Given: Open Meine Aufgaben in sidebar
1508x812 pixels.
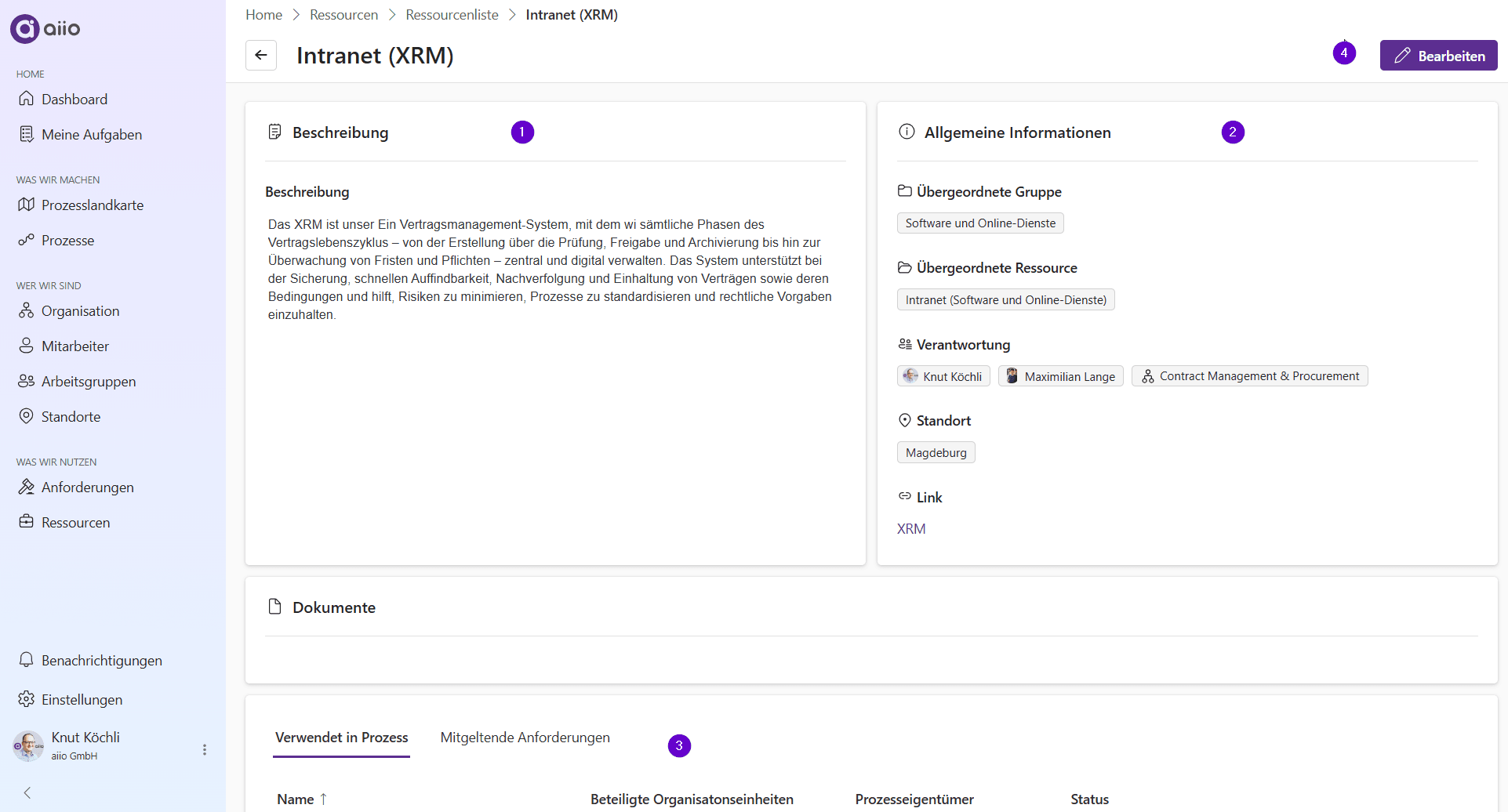Looking at the screenshot, I should coord(91,135).
